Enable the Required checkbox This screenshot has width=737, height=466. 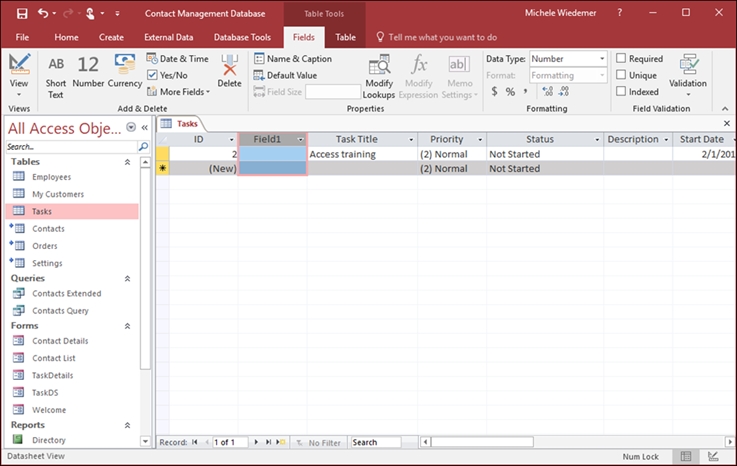(x=621, y=58)
